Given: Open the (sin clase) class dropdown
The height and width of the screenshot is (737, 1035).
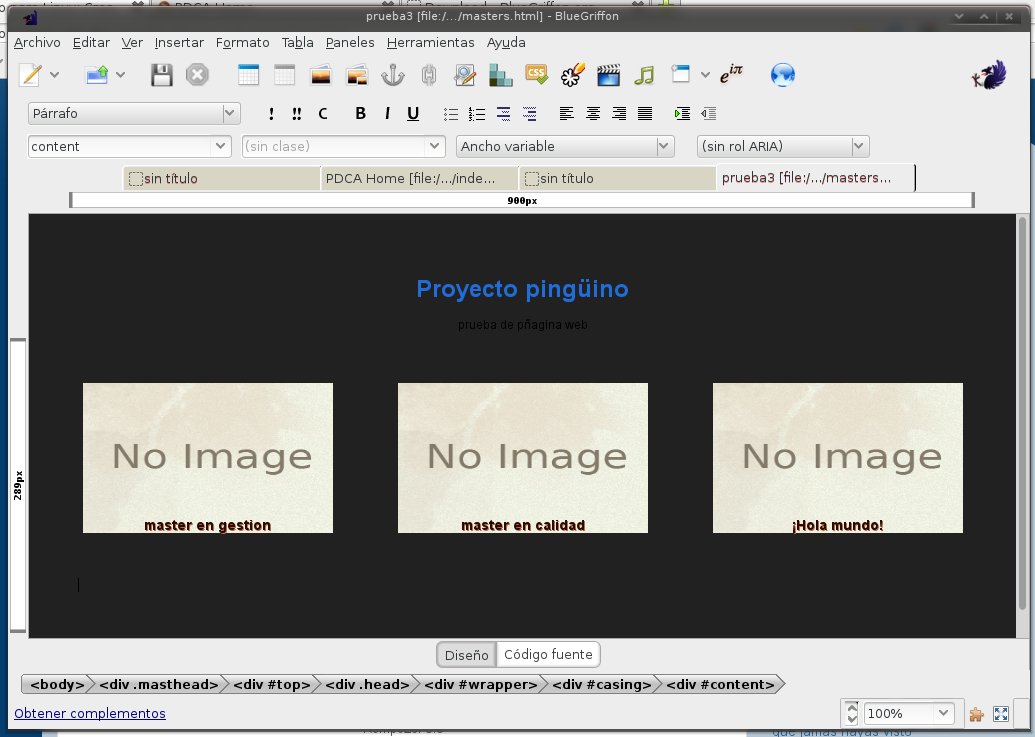Looking at the screenshot, I should 343,146.
